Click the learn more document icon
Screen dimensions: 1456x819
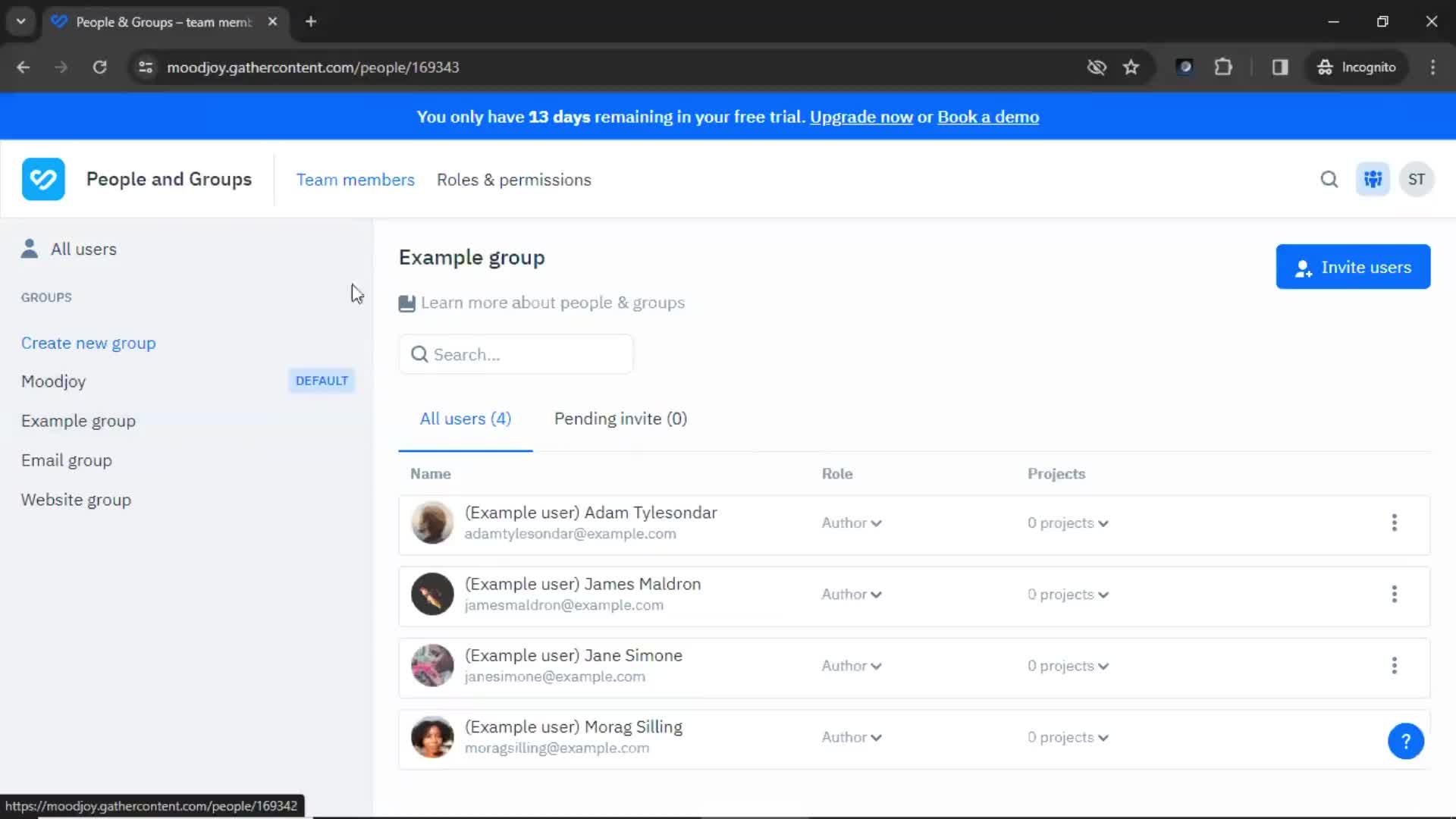click(x=407, y=302)
